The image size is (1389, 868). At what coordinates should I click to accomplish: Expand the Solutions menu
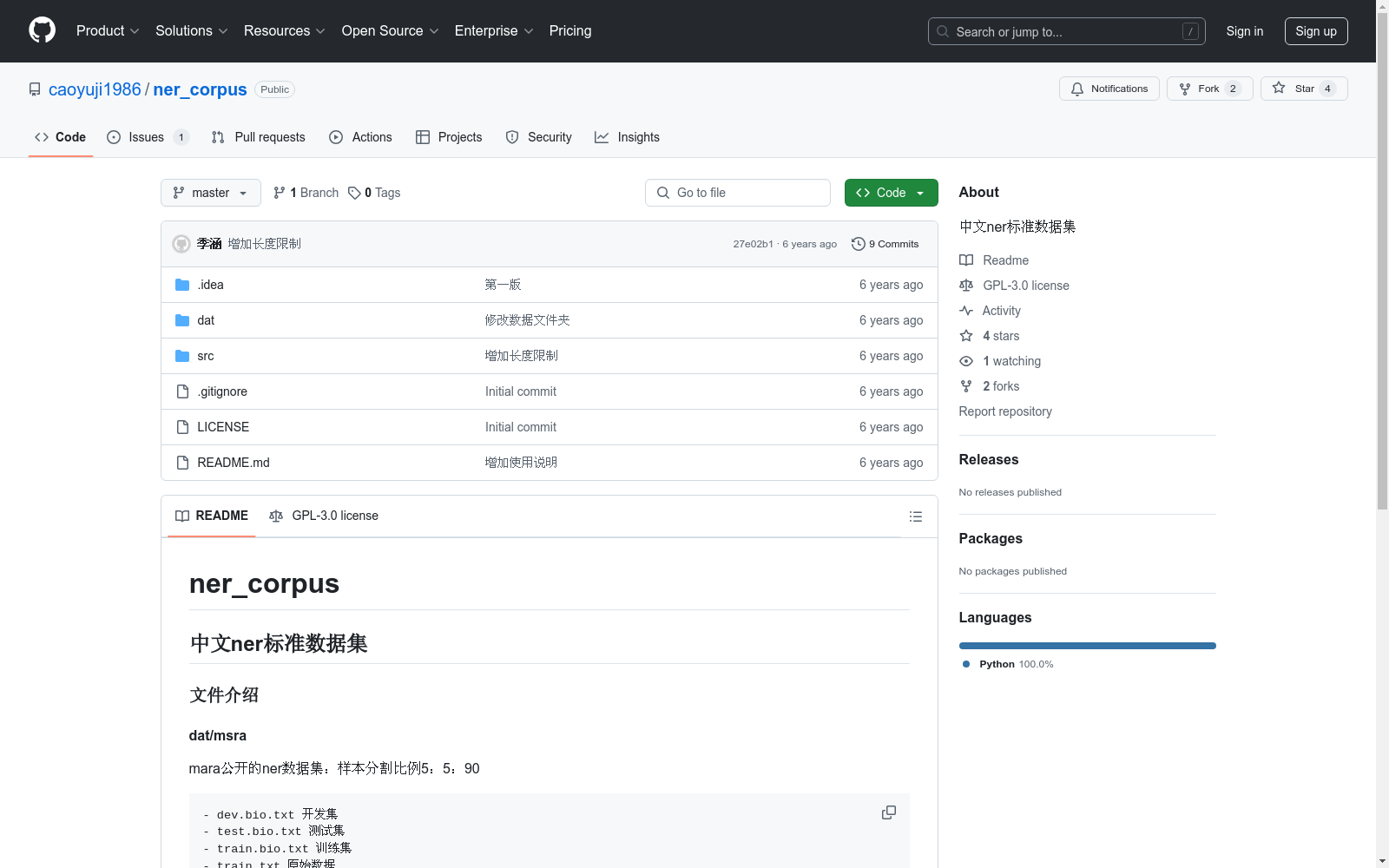click(191, 30)
